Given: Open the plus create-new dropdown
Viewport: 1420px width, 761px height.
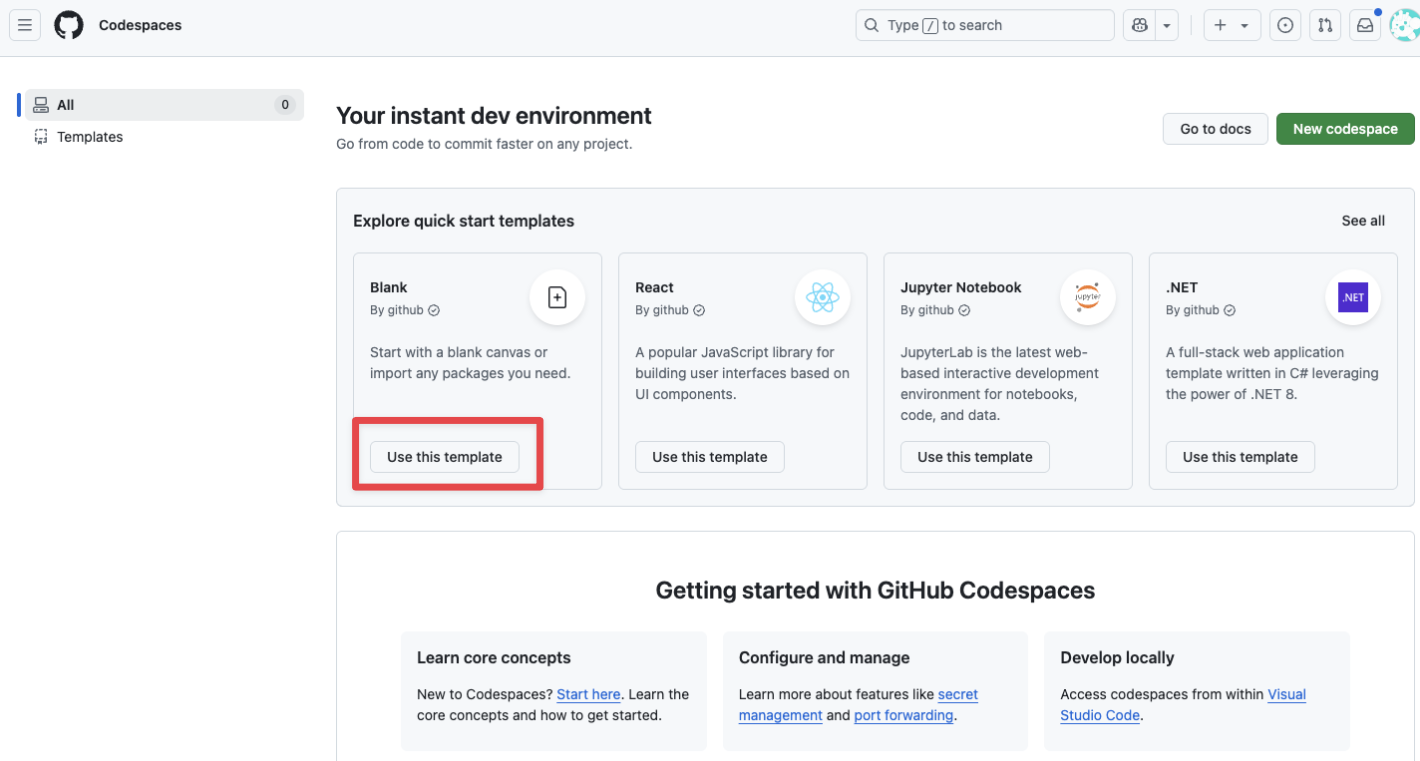Looking at the screenshot, I should (1232, 25).
